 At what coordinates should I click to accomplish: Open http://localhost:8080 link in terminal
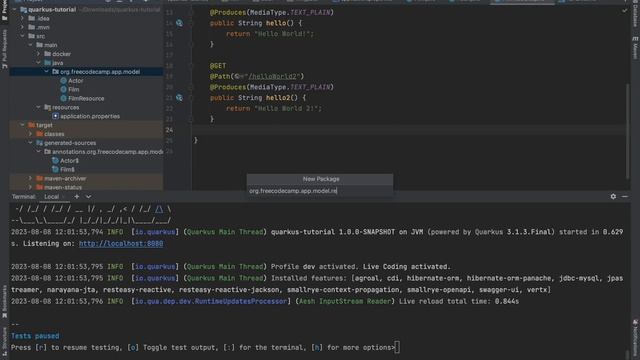click(x=121, y=243)
